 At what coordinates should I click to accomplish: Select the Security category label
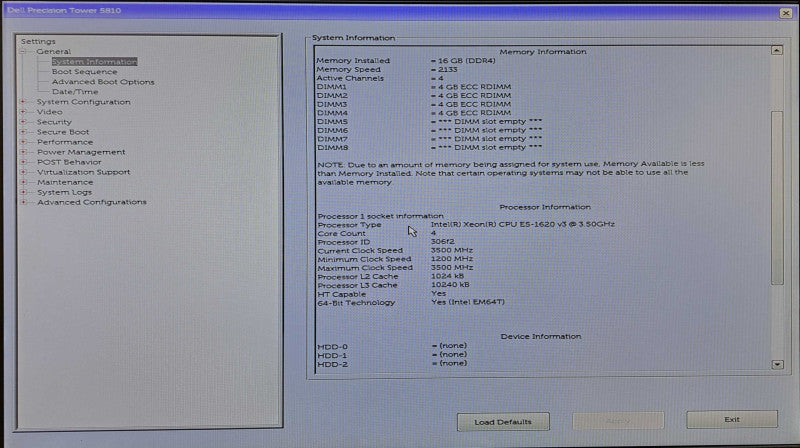(x=54, y=122)
